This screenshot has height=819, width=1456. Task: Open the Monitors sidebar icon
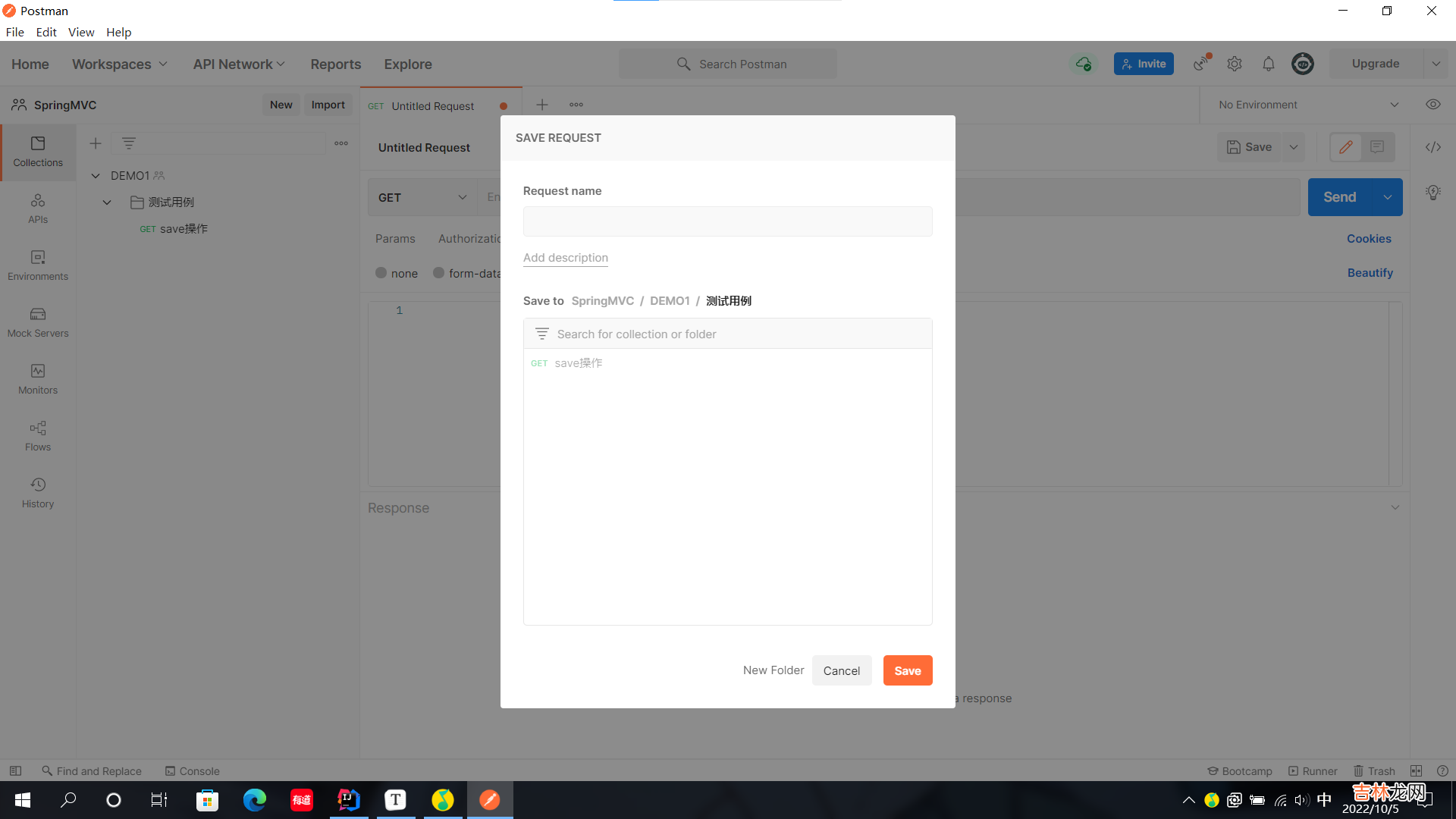coord(38,378)
